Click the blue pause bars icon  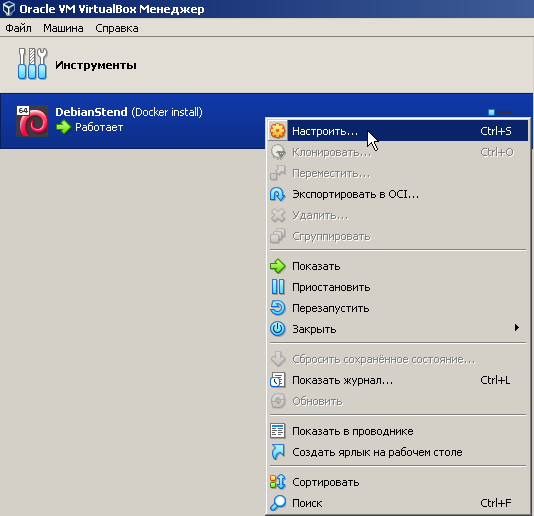pyautogui.click(x=278, y=287)
